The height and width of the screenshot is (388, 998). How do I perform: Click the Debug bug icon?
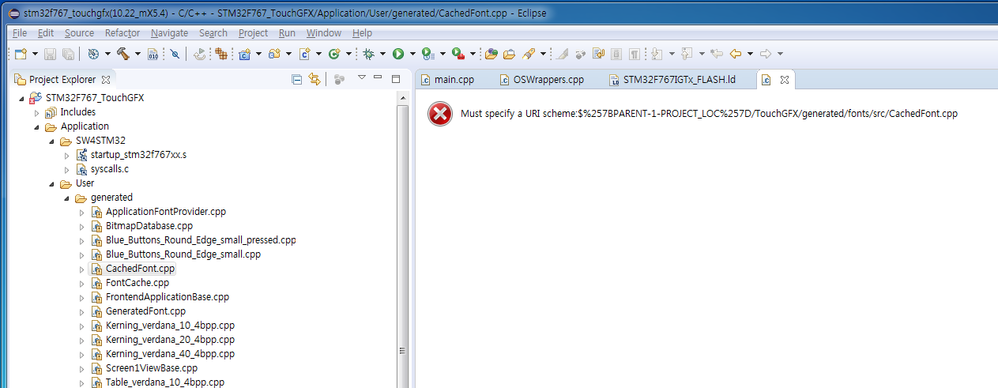369,54
